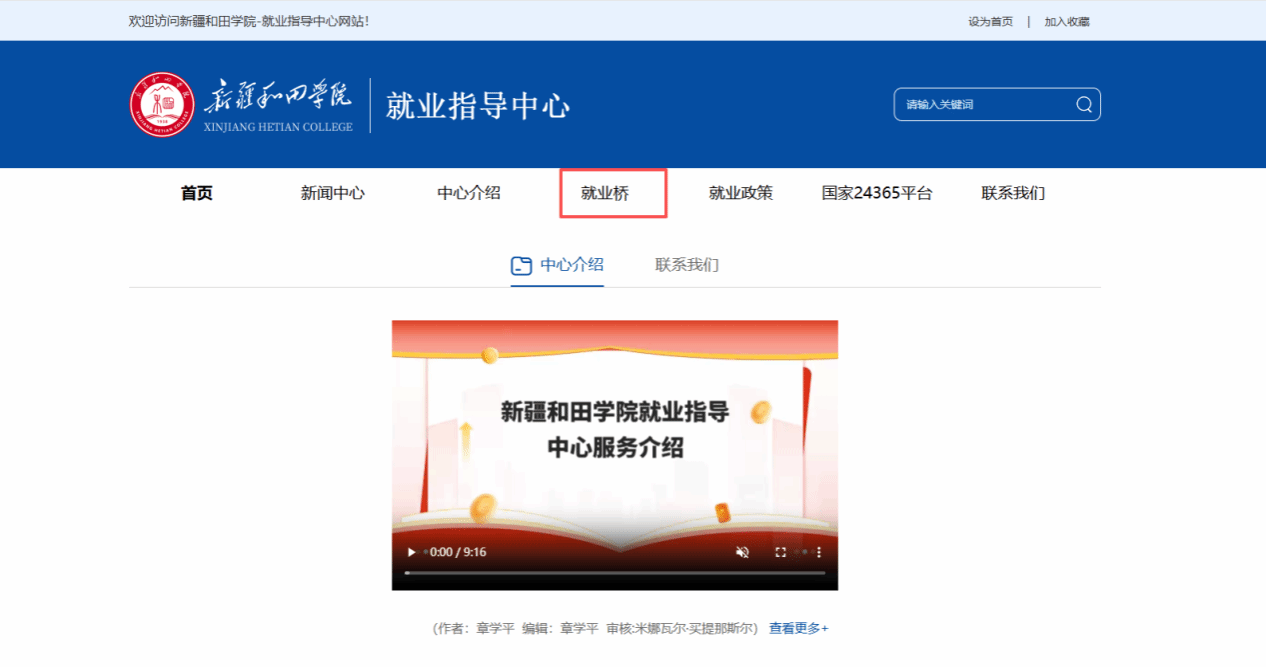Navigate to 就业政策 page

740,194
